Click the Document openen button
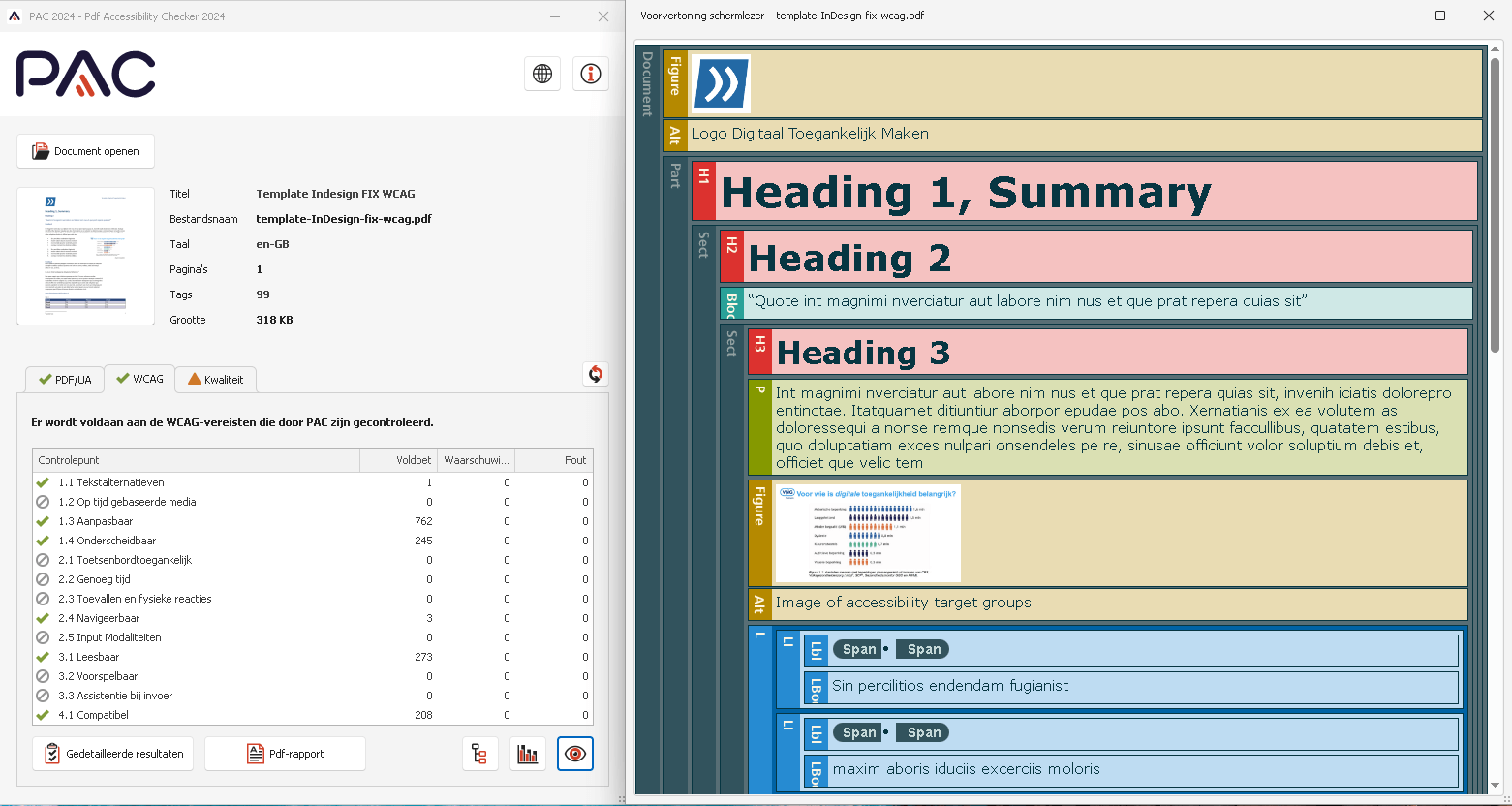 (85, 151)
